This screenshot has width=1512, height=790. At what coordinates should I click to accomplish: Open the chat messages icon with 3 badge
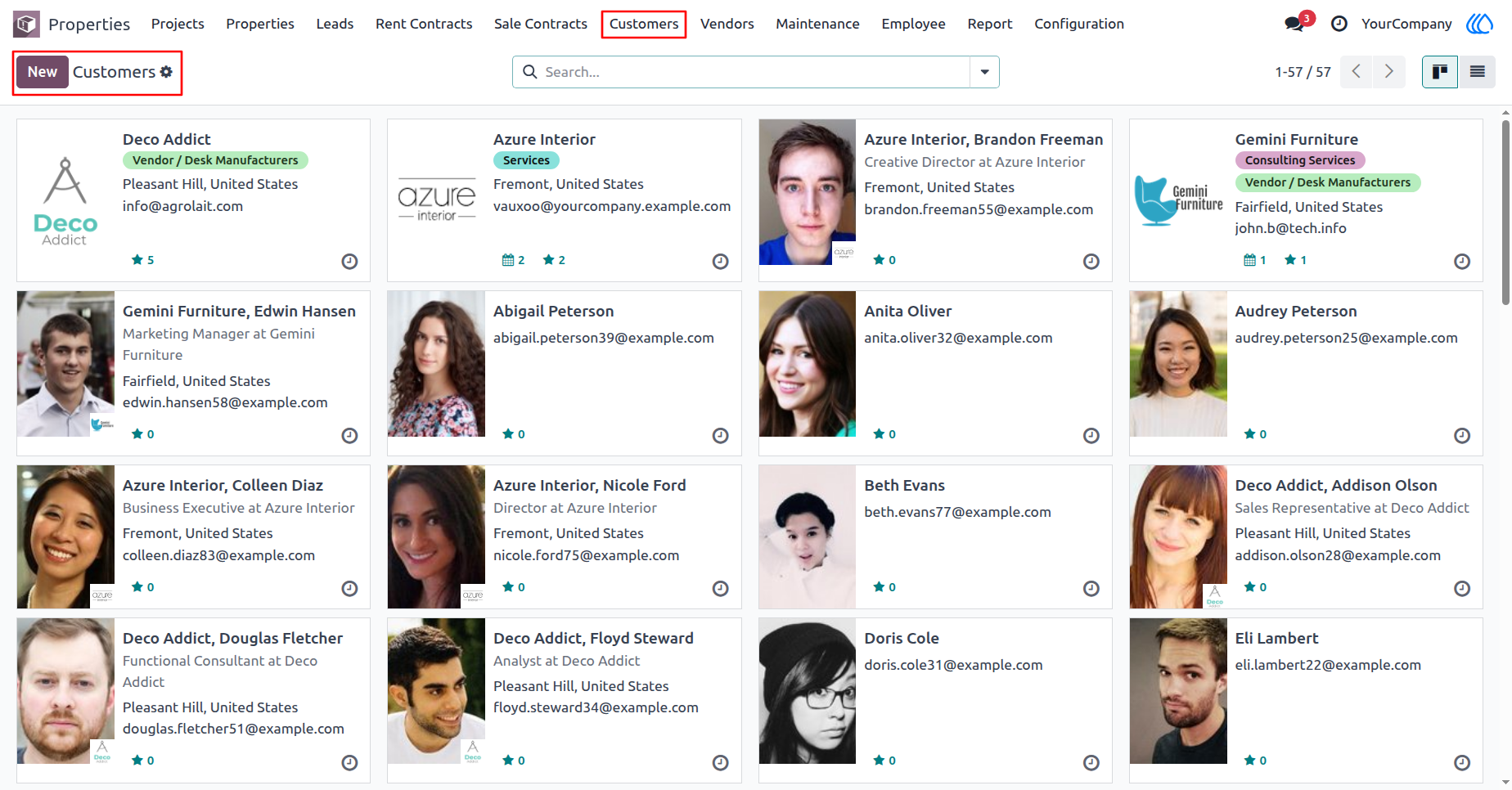coord(1295,24)
